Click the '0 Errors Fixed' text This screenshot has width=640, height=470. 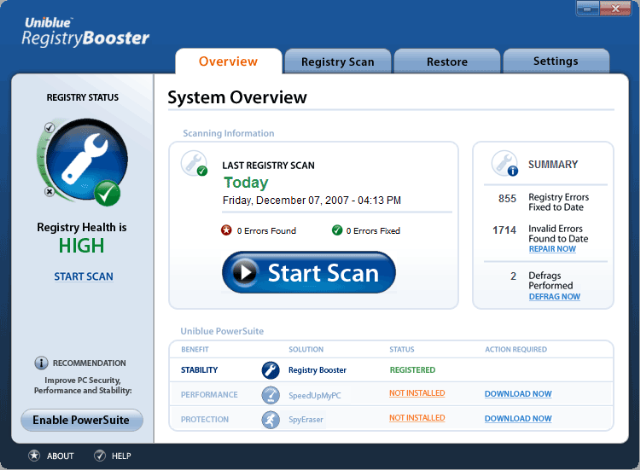point(373,231)
